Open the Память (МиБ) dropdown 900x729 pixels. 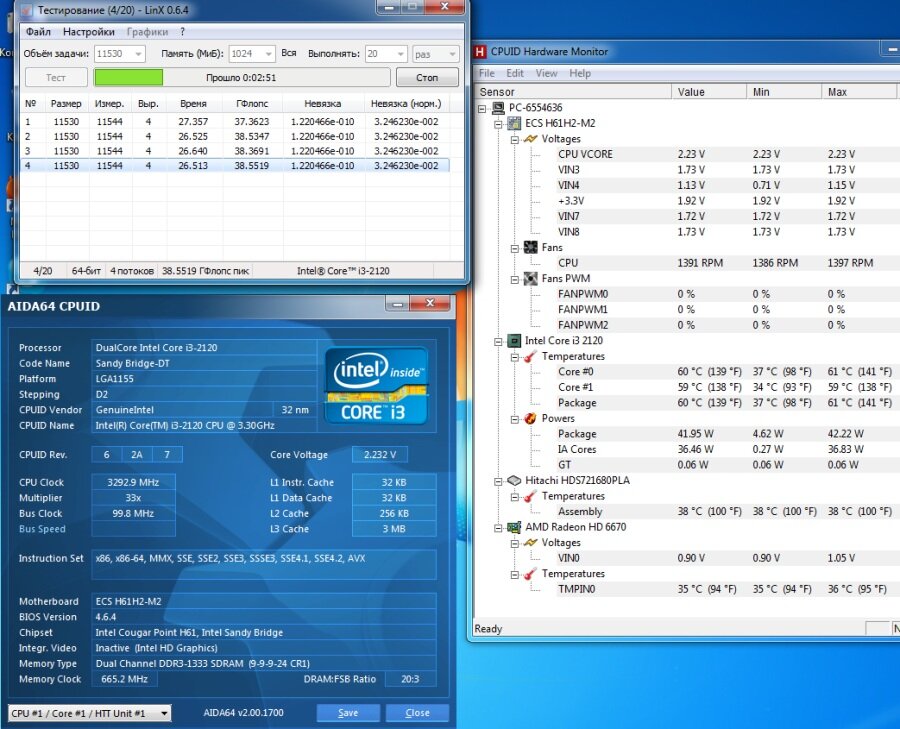[x=268, y=54]
